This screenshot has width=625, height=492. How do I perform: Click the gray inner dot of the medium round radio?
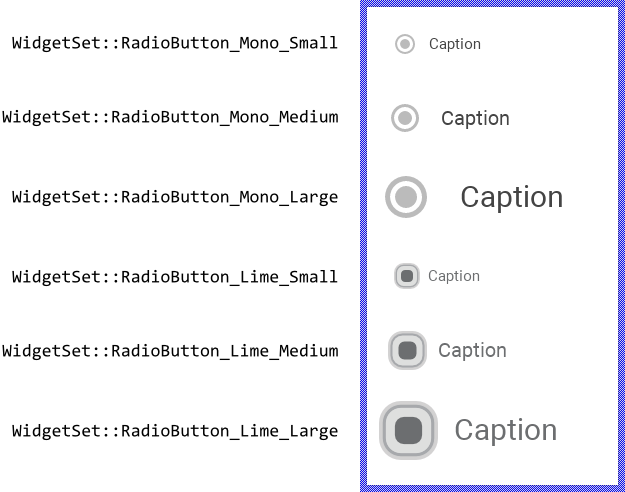[405, 118]
